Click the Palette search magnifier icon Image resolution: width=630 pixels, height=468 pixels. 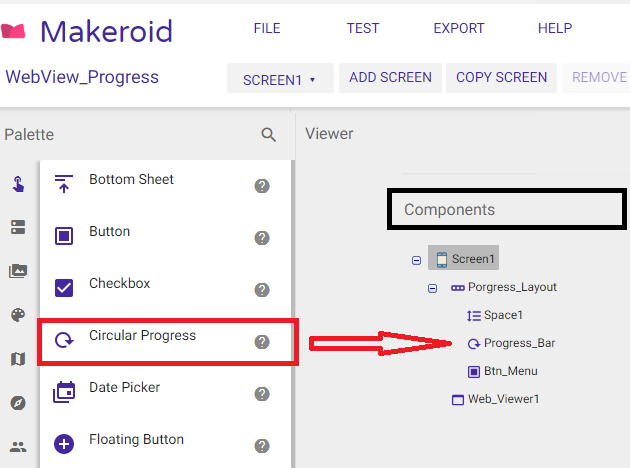click(x=268, y=135)
